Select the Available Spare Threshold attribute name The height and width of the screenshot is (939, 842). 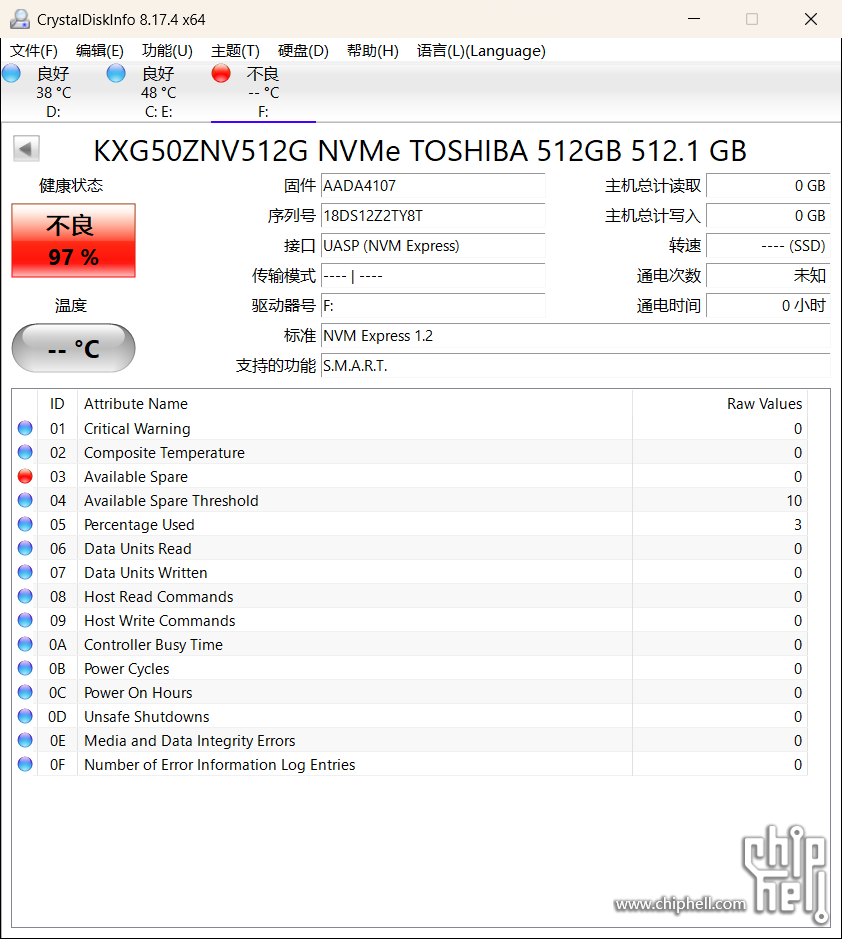[x=171, y=501]
